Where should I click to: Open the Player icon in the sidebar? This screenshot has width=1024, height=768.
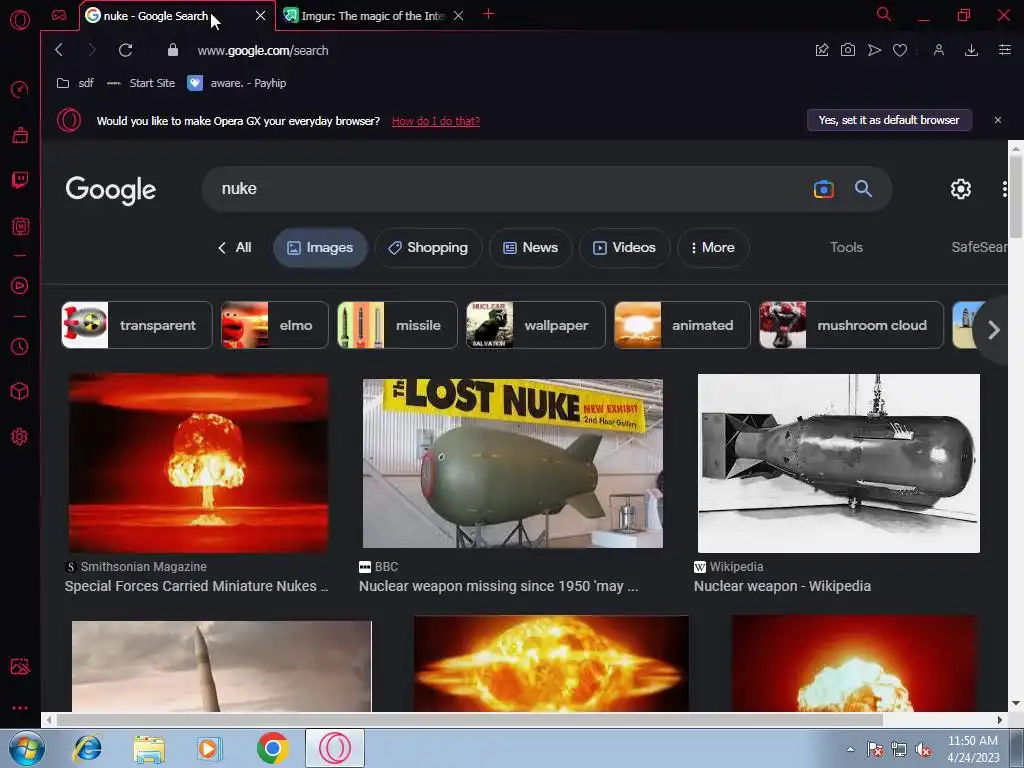20,285
